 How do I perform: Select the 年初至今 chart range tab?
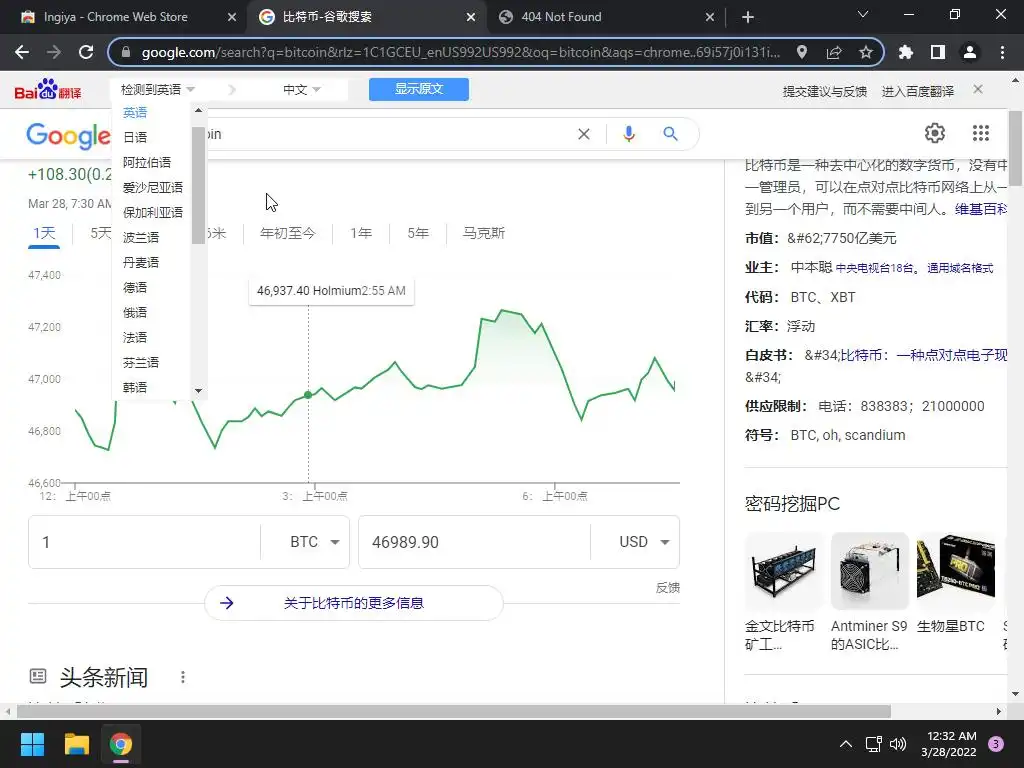[287, 233]
